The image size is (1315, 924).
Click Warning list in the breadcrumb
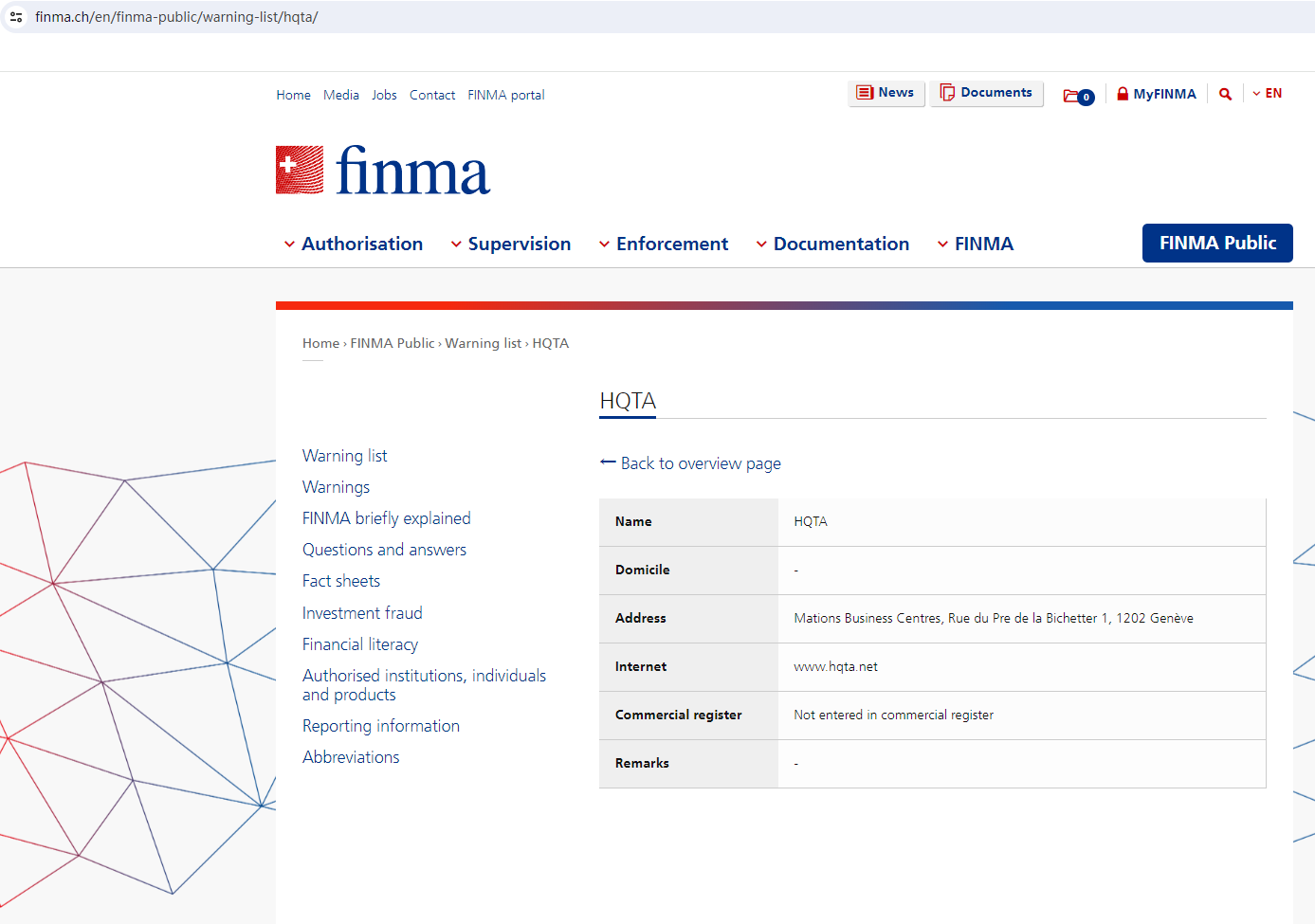[x=484, y=343]
